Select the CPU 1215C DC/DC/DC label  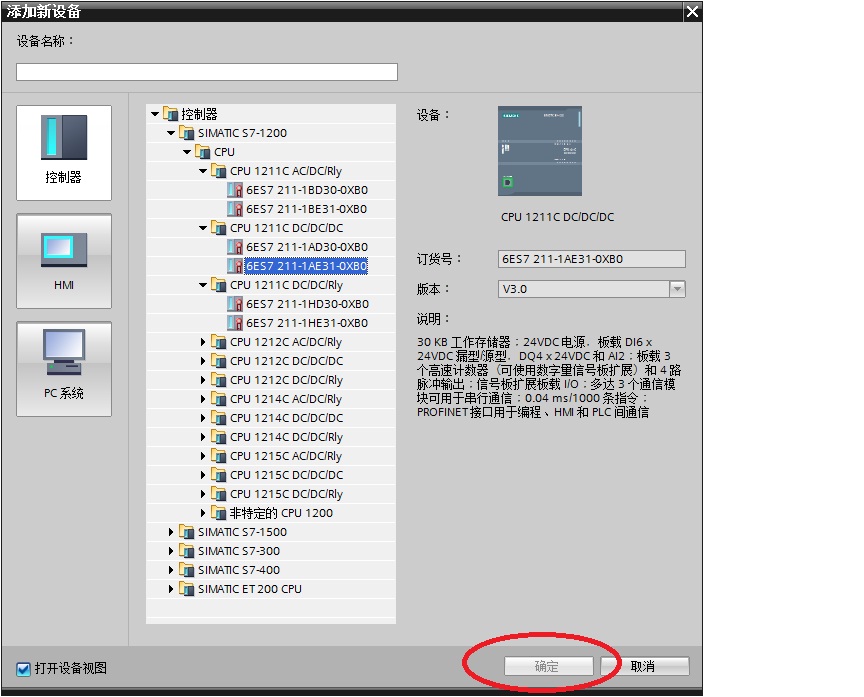[287, 475]
